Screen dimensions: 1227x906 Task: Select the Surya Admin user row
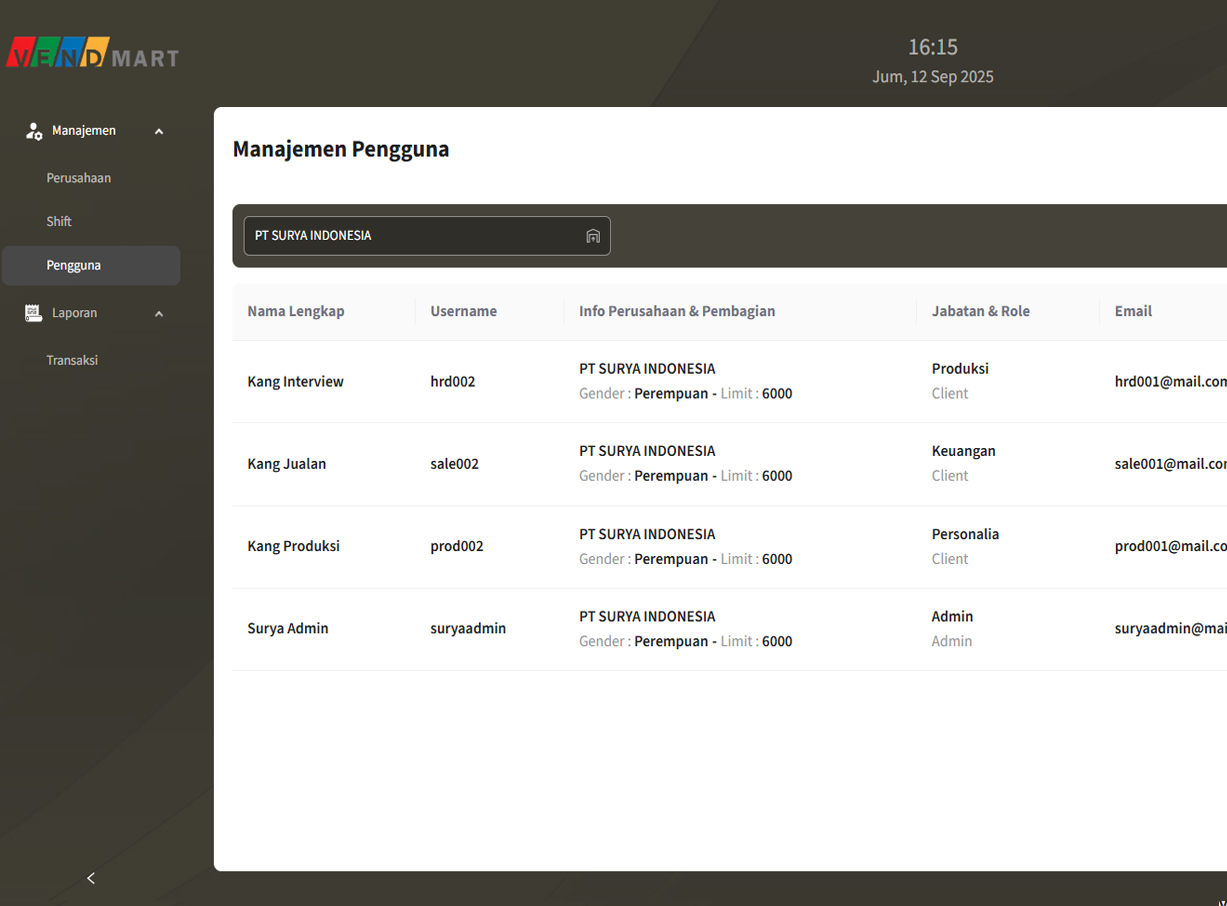point(288,628)
